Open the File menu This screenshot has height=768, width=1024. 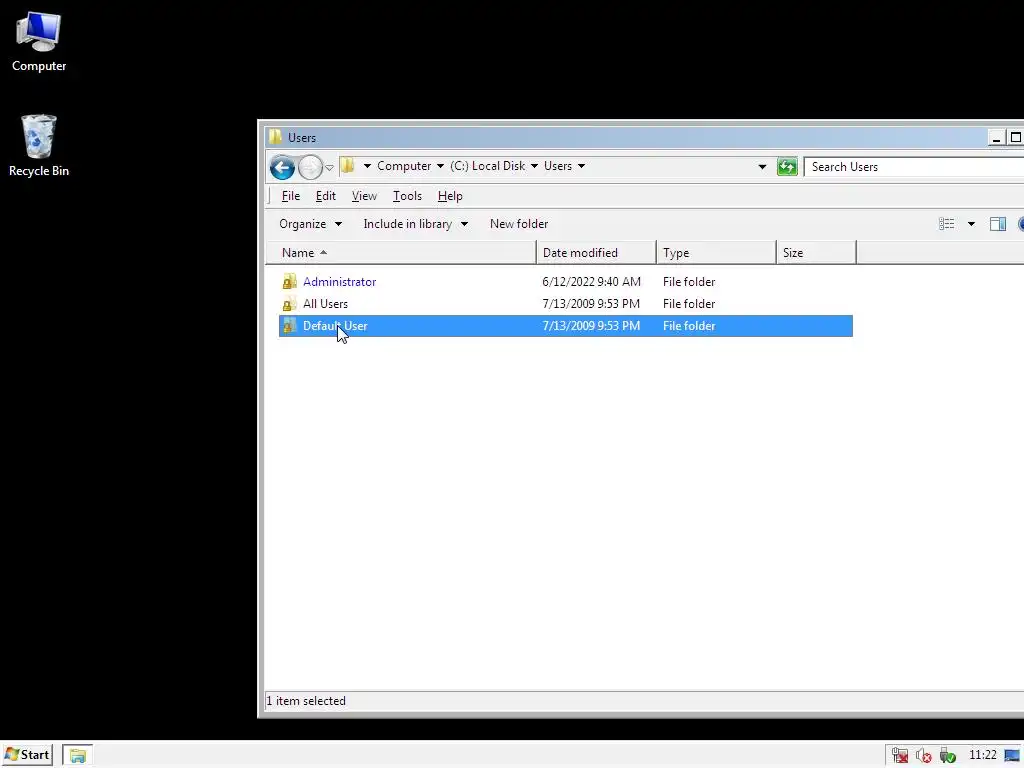pyautogui.click(x=291, y=196)
